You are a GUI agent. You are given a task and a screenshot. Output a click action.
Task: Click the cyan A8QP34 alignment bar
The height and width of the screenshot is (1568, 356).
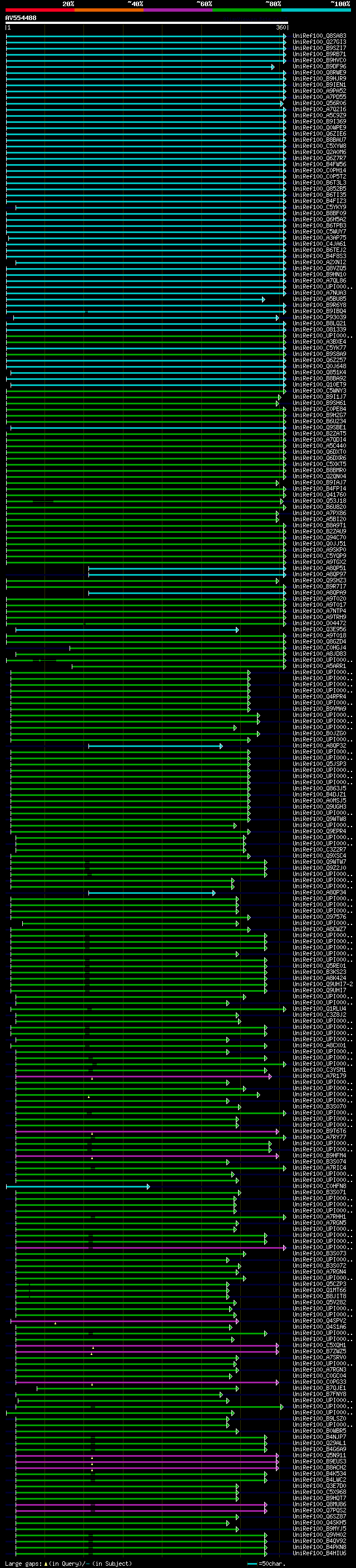click(x=152, y=893)
